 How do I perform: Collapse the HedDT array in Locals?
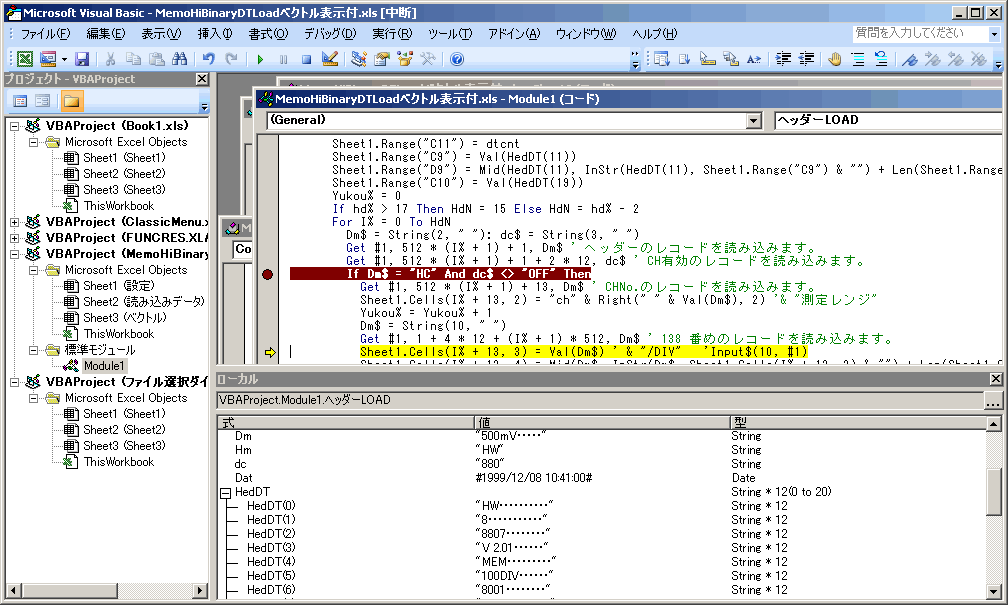226,492
